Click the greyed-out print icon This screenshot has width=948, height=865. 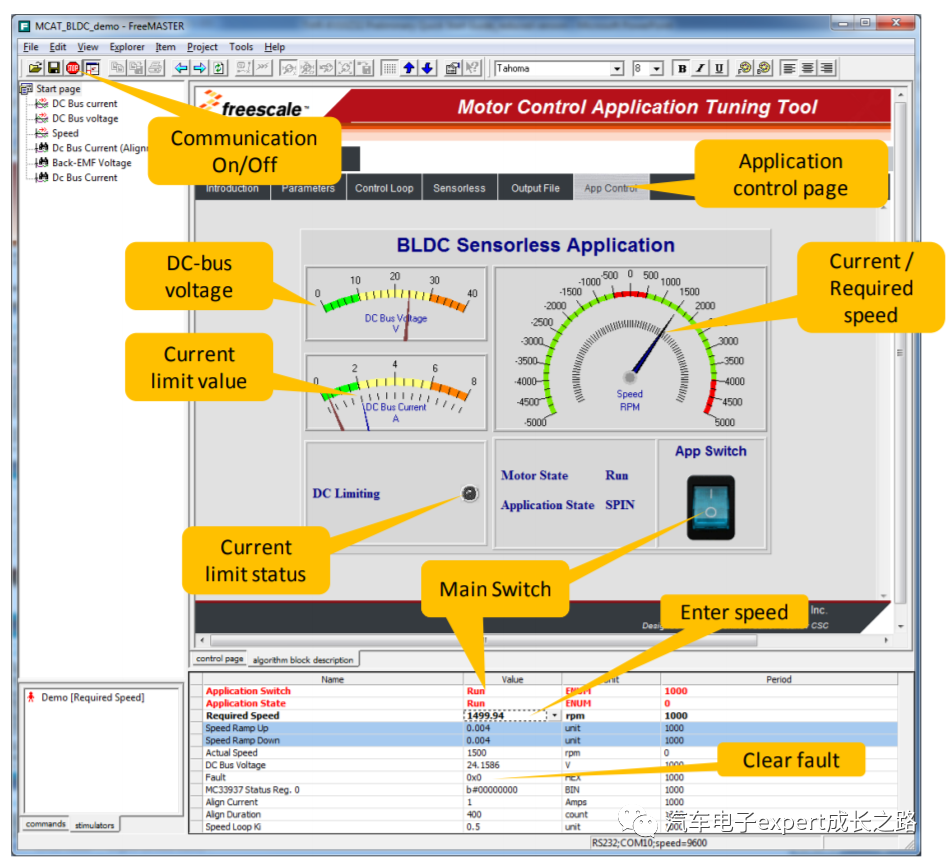pos(156,68)
